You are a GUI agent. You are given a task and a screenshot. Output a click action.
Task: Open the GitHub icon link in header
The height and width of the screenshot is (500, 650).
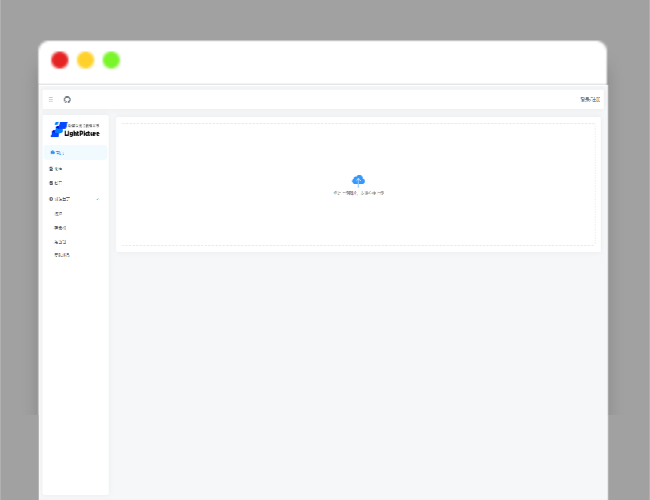(x=67, y=99)
